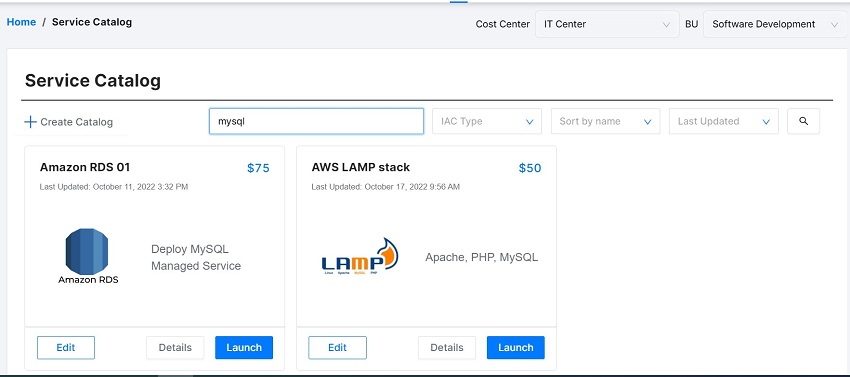Open the Cost Center IT Center dropdown

pyautogui.click(x=607, y=24)
